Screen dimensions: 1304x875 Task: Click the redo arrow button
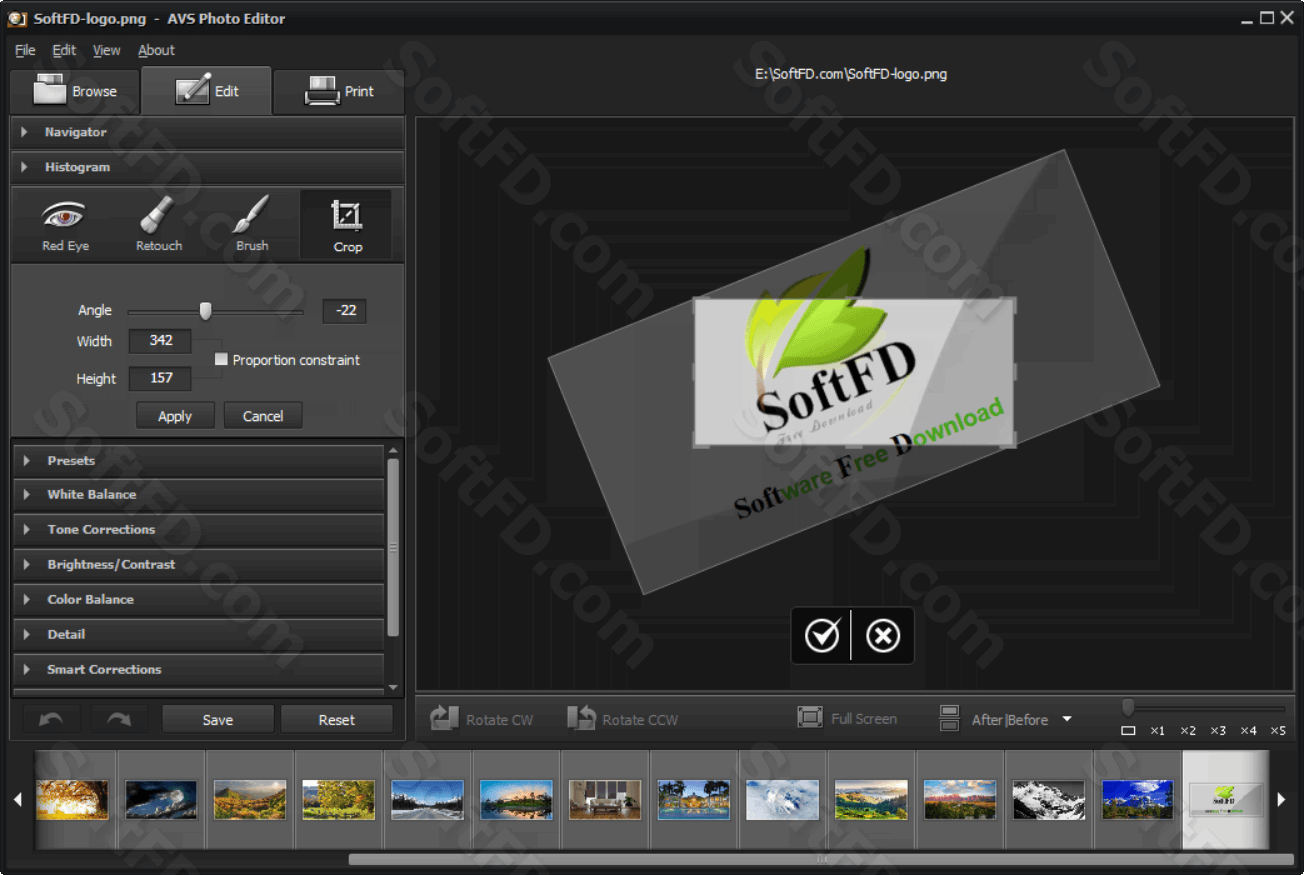click(119, 719)
